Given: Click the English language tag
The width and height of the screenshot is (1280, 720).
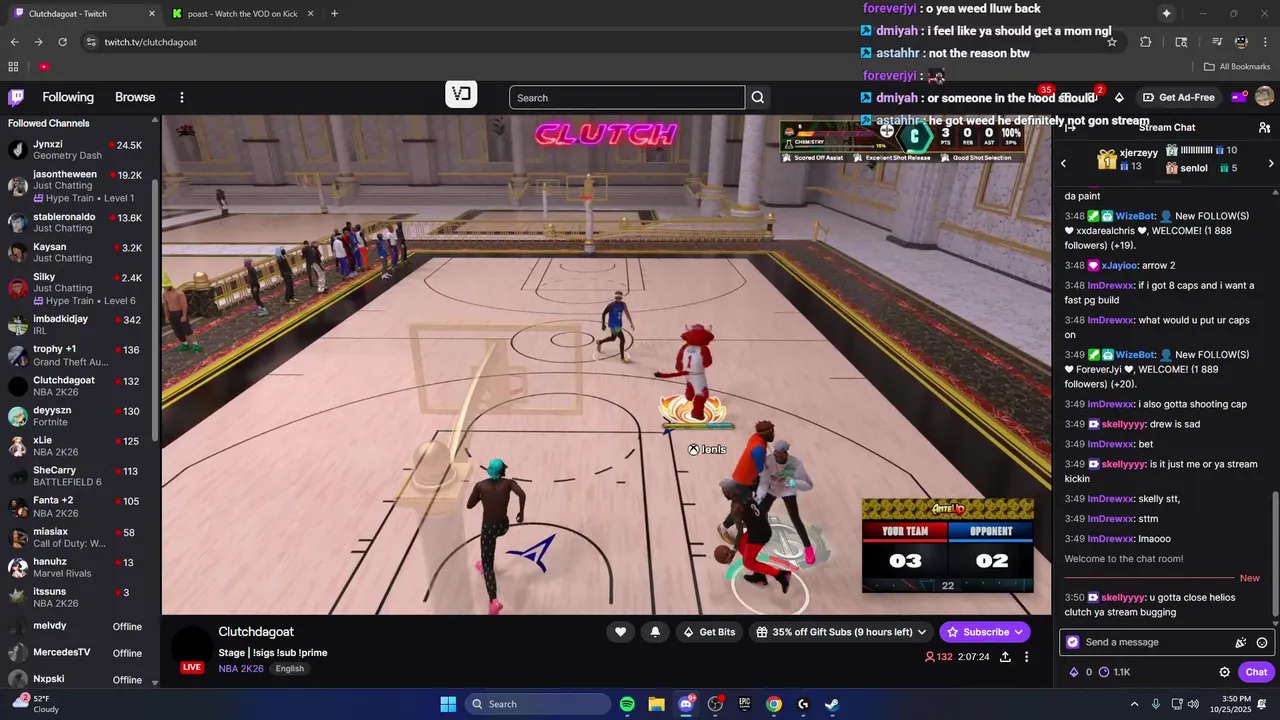Looking at the screenshot, I should click(290, 669).
